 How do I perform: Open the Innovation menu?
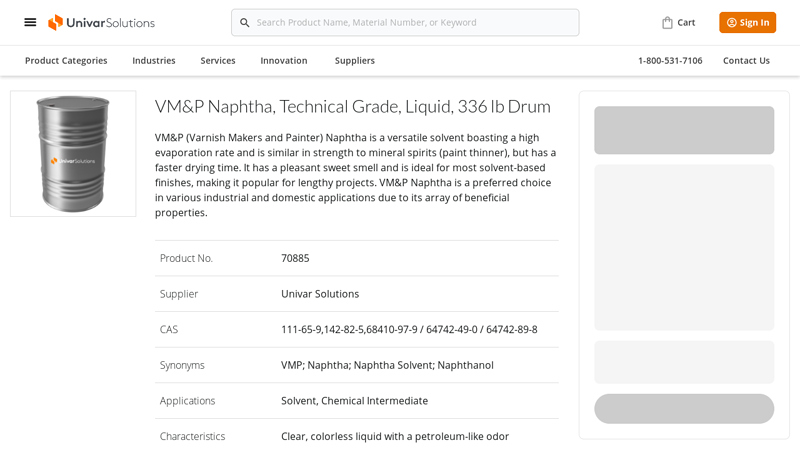tap(284, 61)
